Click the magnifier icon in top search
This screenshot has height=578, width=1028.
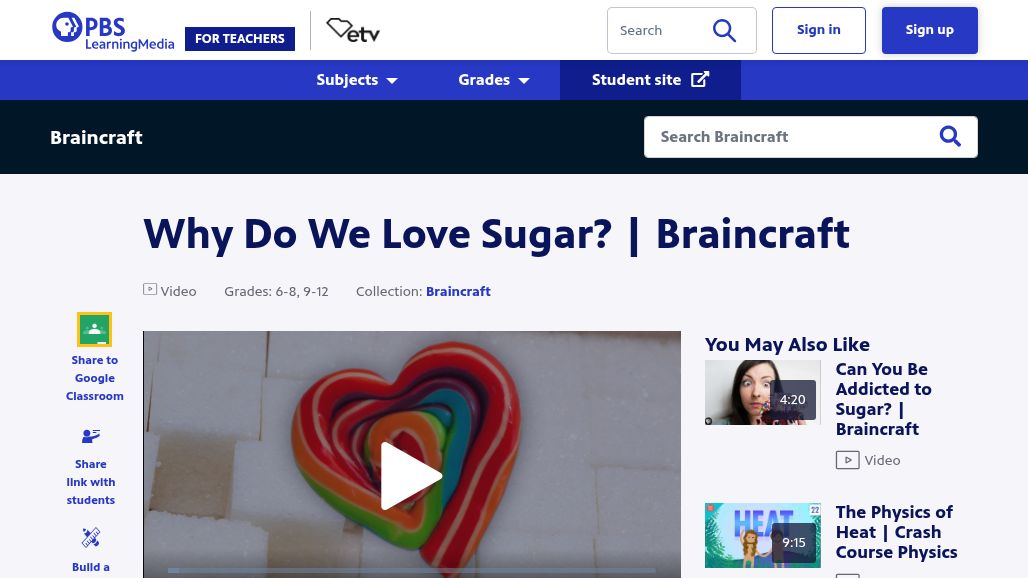point(724,30)
